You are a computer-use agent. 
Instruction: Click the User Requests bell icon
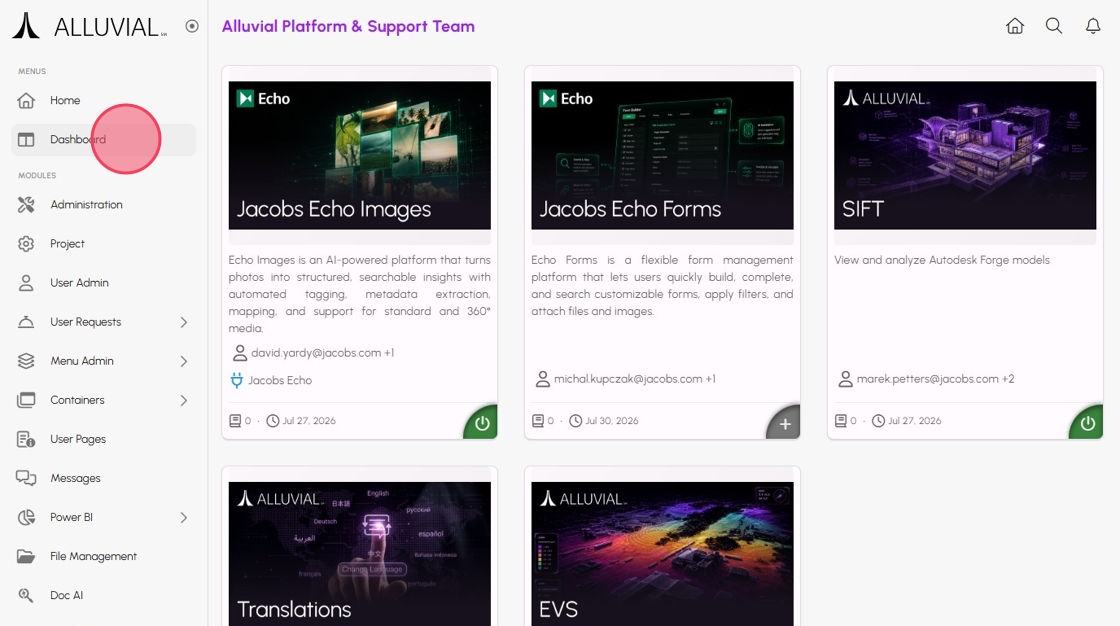(x=26, y=322)
